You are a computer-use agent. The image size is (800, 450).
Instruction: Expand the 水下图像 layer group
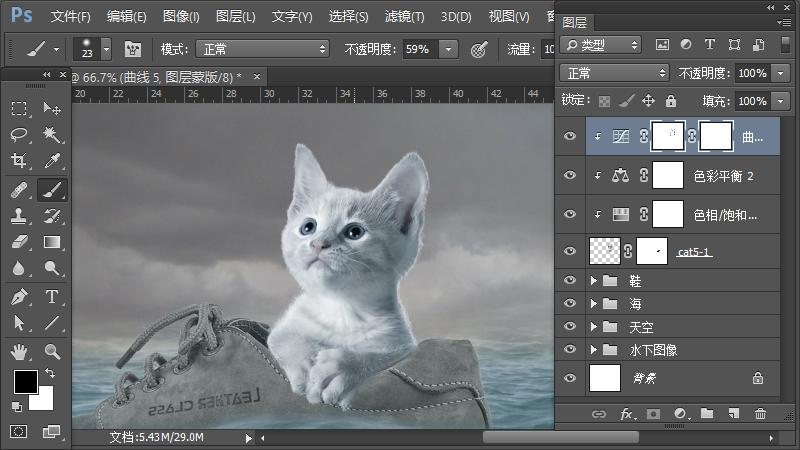pos(593,349)
